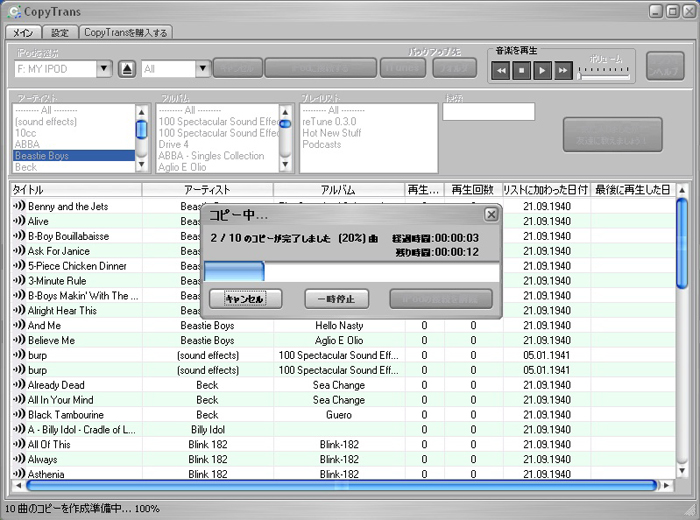Click speaker icon beside Already Dead
The width and height of the screenshot is (700, 520).
point(19,384)
